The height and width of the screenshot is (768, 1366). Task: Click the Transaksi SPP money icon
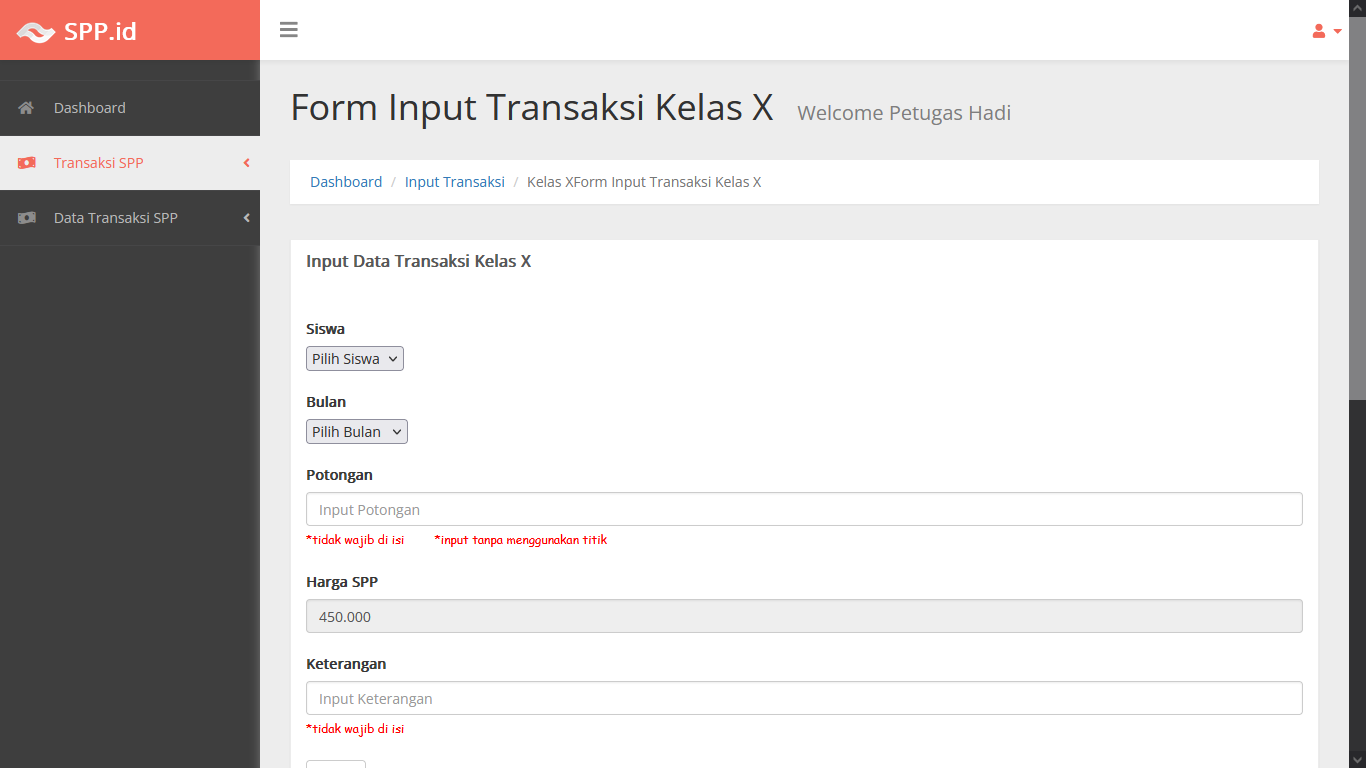26,163
